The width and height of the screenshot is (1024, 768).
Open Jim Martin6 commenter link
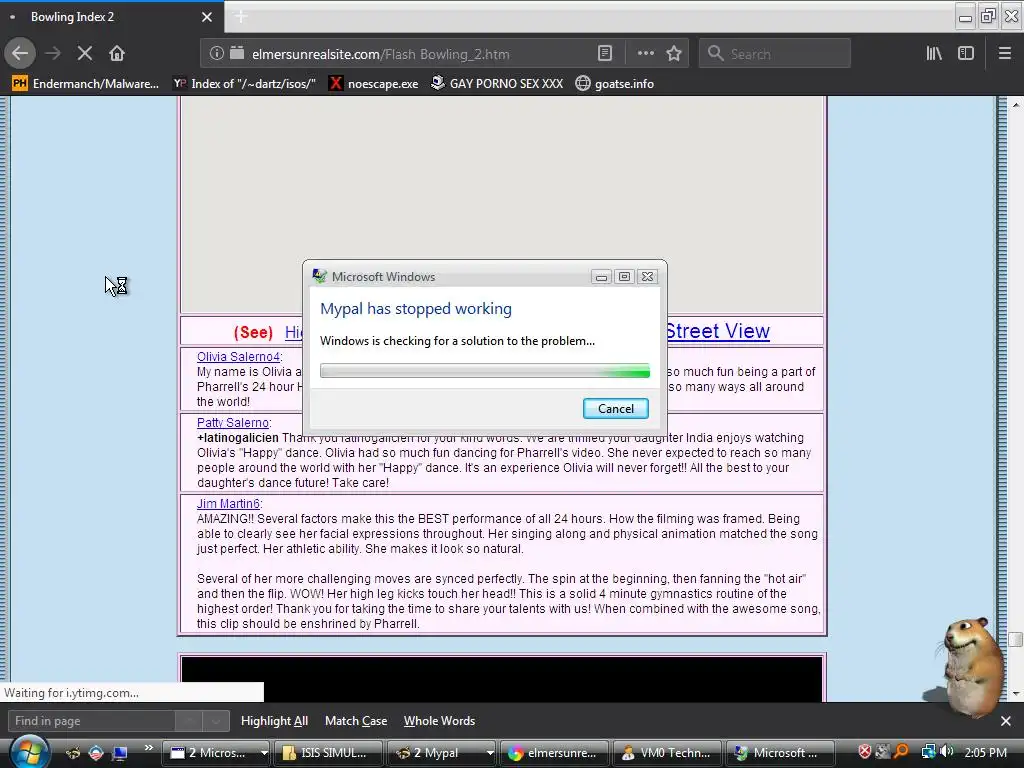228,504
